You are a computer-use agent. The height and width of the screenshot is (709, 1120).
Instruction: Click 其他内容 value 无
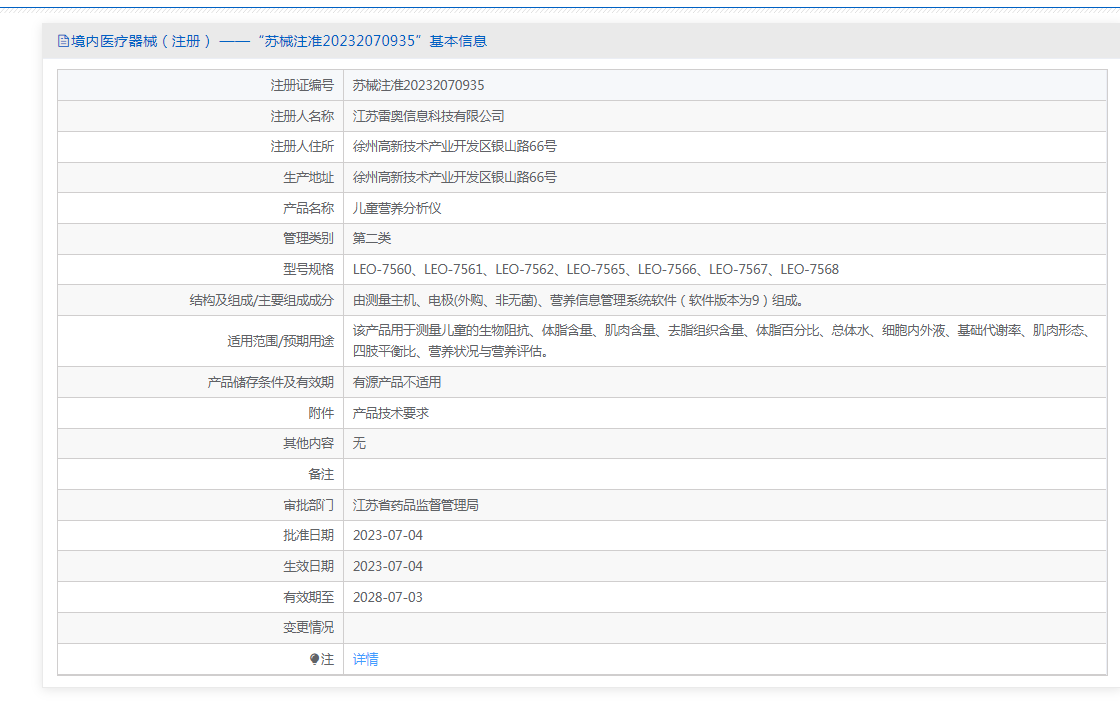click(359, 443)
